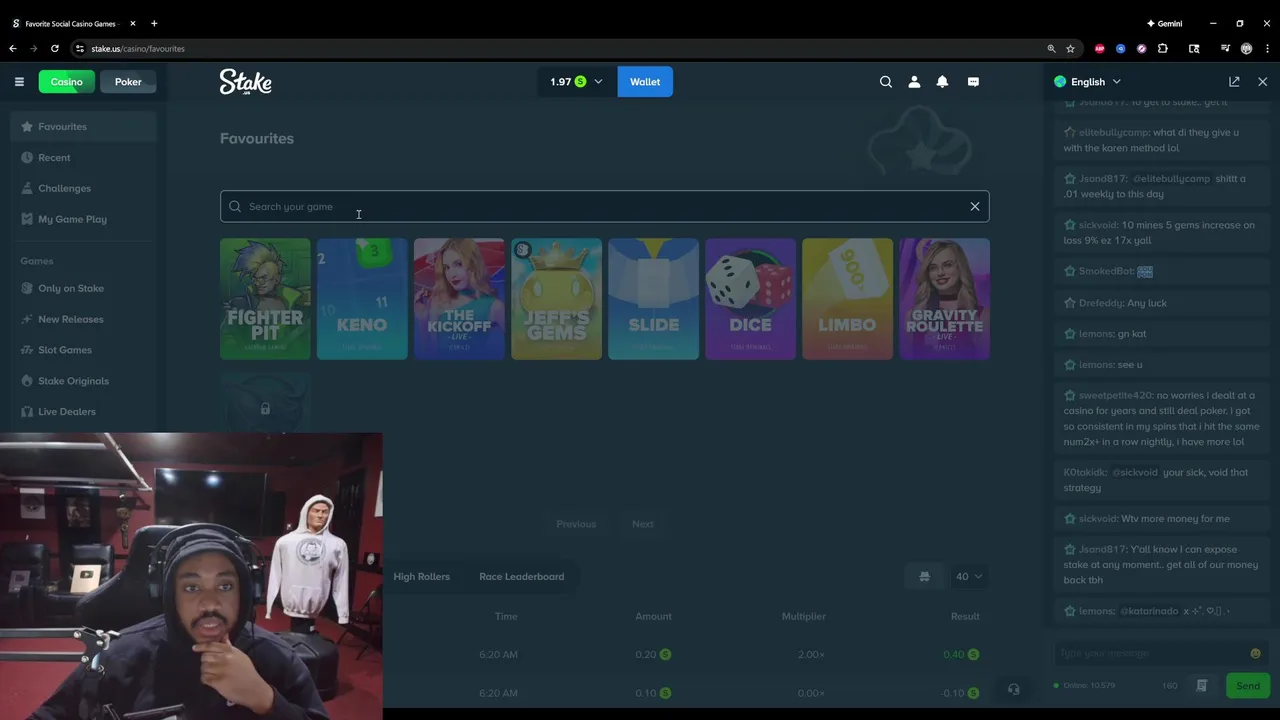Screen dimensions: 1280x720
Task: Pop out the chat window
Action: point(1234,82)
